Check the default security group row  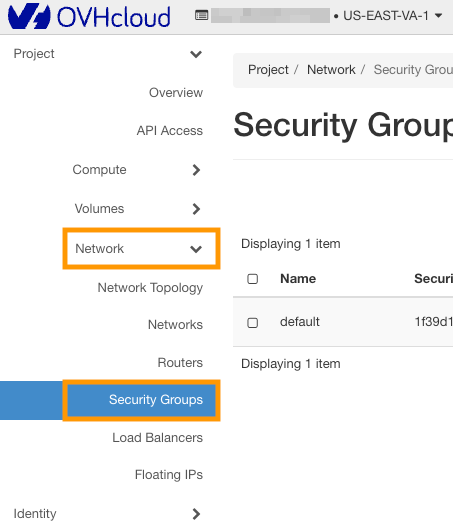(x=253, y=323)
